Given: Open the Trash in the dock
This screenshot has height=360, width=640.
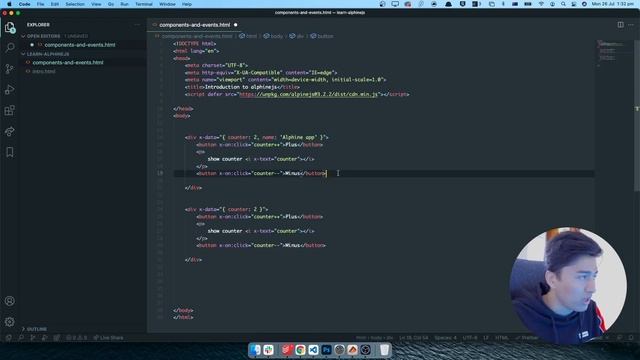Looking at the screenshot, I should coord(384,350).
